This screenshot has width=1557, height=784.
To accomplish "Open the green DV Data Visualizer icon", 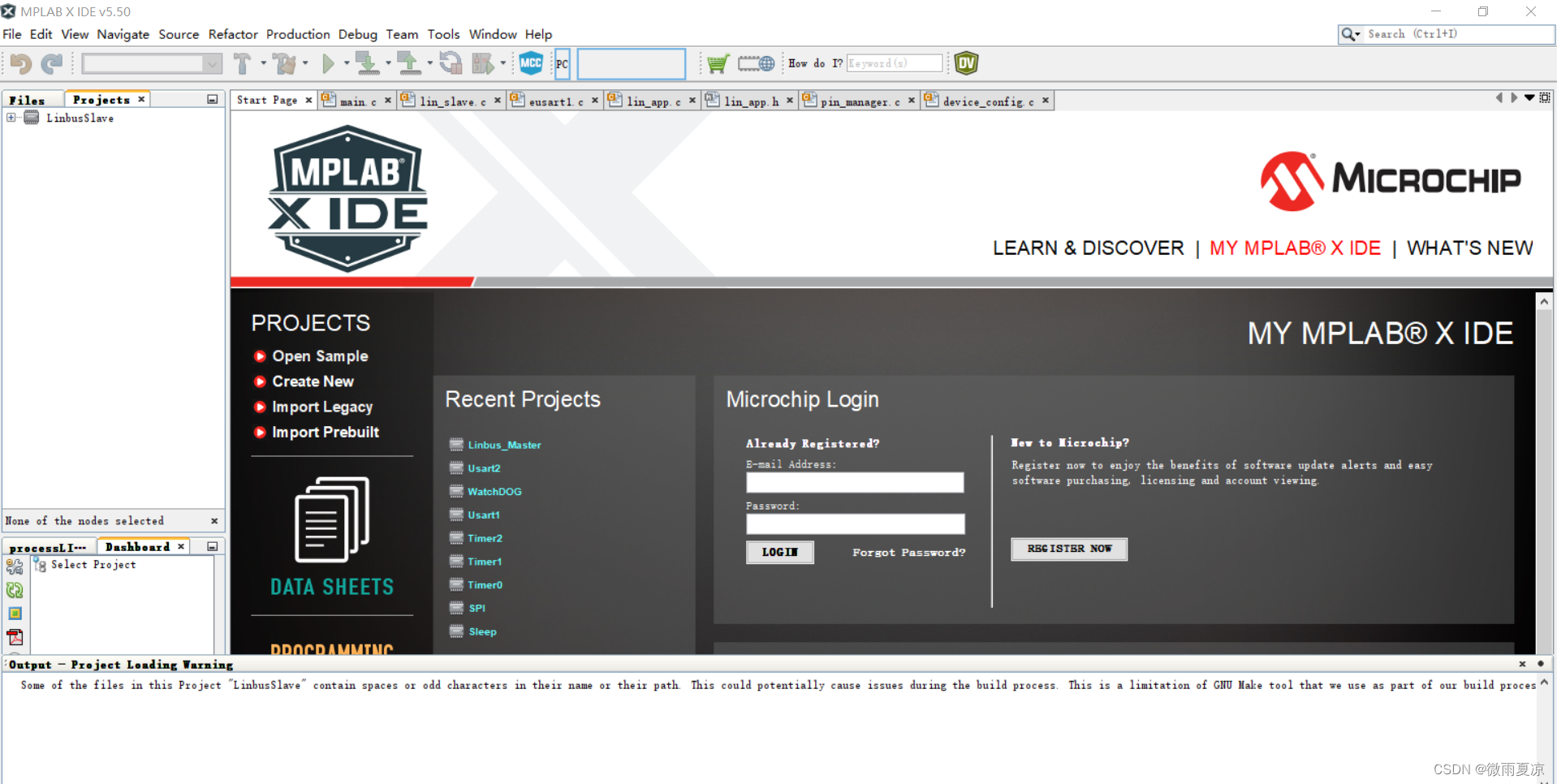I will tap(966, 63).
